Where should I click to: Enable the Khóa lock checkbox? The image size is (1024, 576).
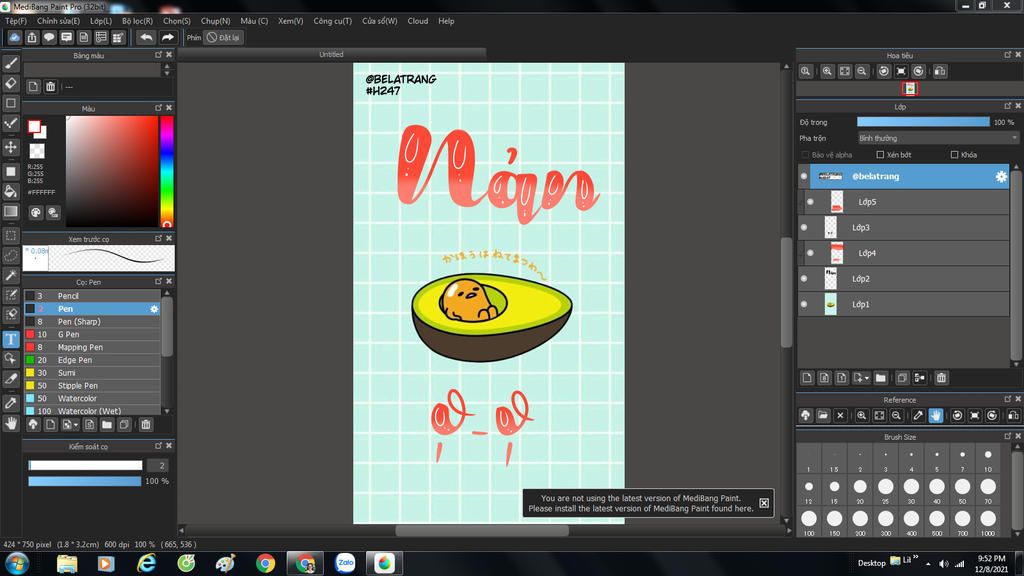(954, 155)
